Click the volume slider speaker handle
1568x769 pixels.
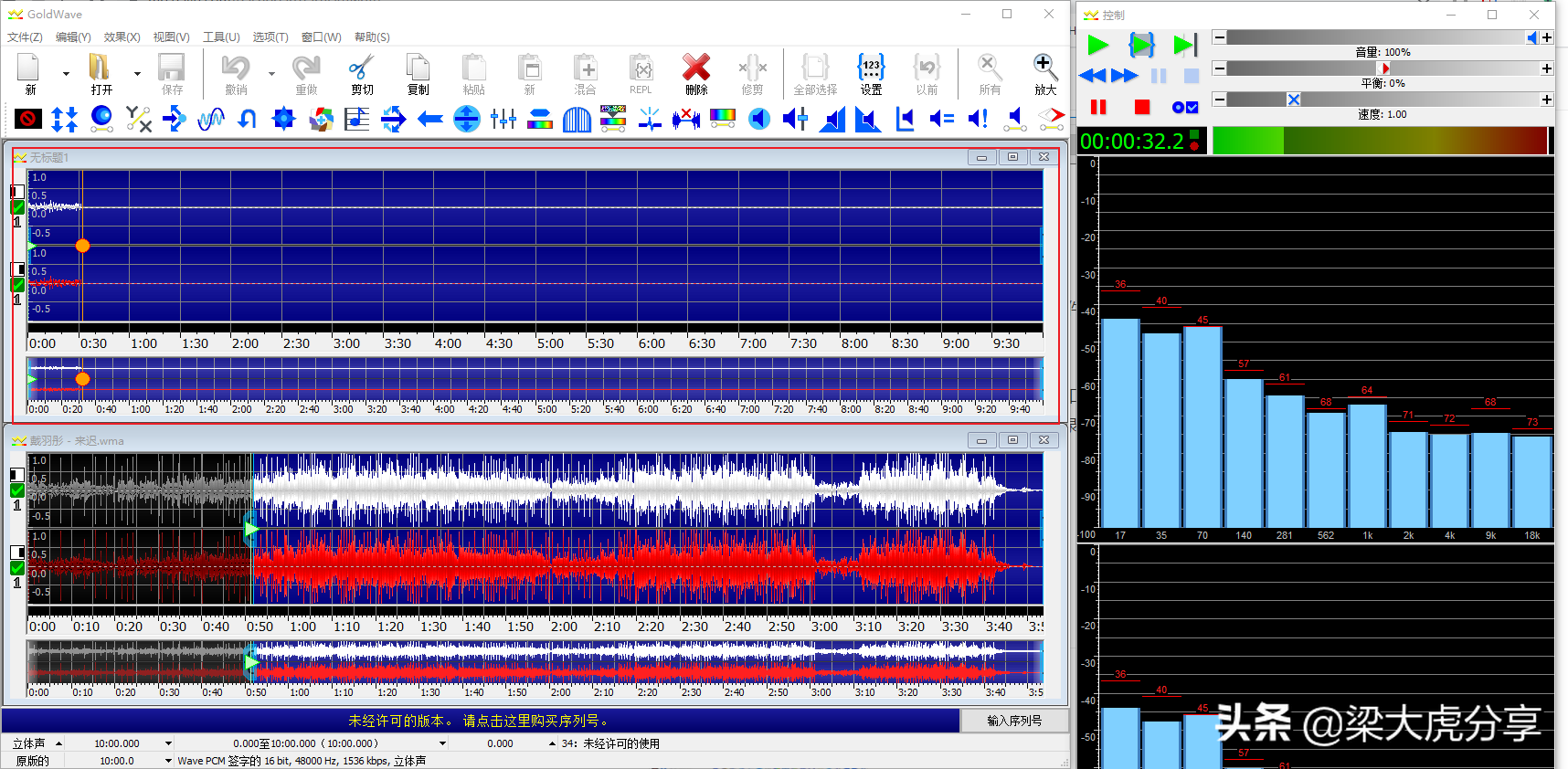[x=1532, y=37]
